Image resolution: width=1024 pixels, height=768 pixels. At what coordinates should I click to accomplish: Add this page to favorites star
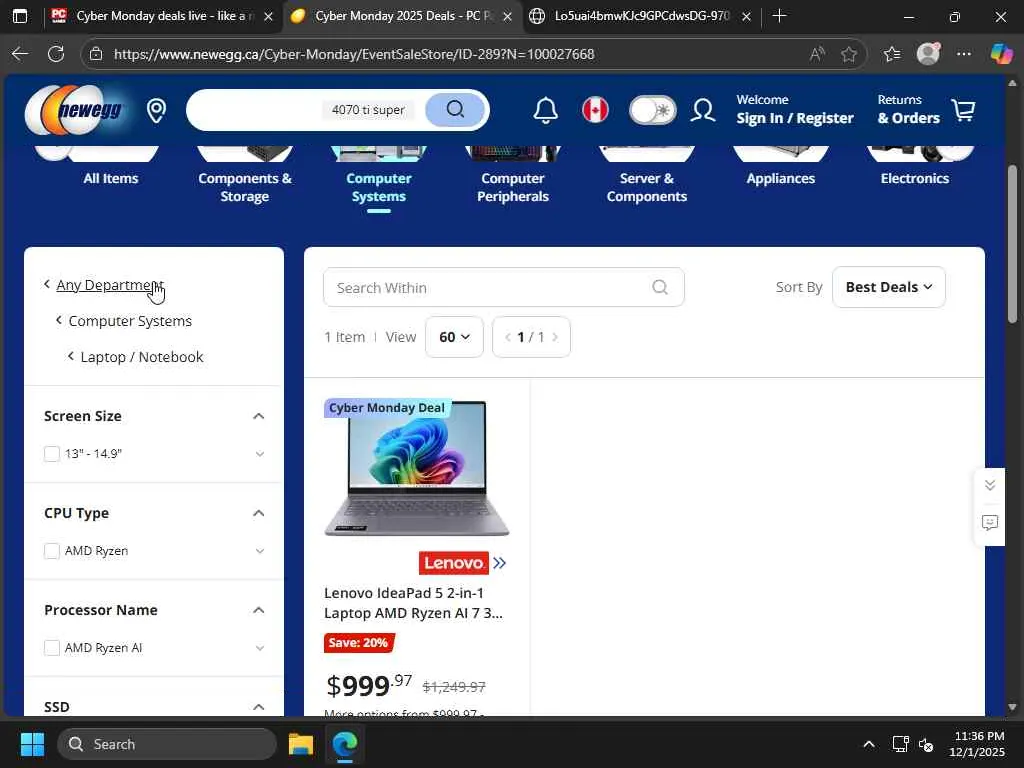tap(849, 54)
